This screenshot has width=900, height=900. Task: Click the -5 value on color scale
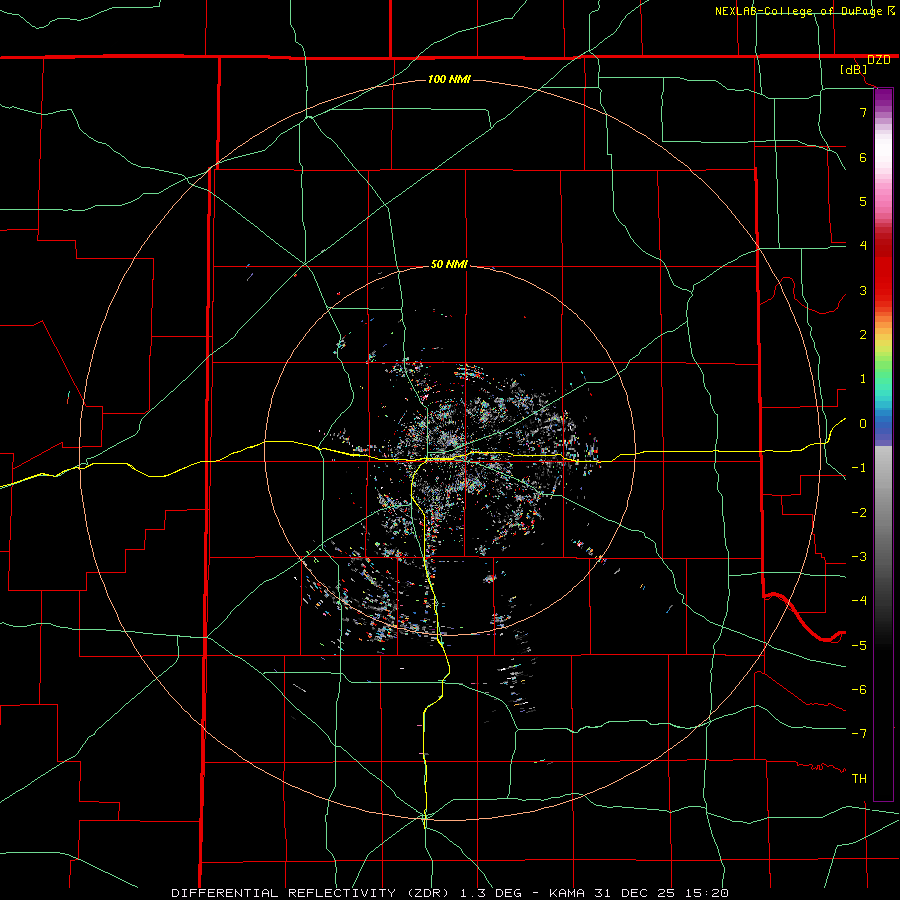coord(859,645)
